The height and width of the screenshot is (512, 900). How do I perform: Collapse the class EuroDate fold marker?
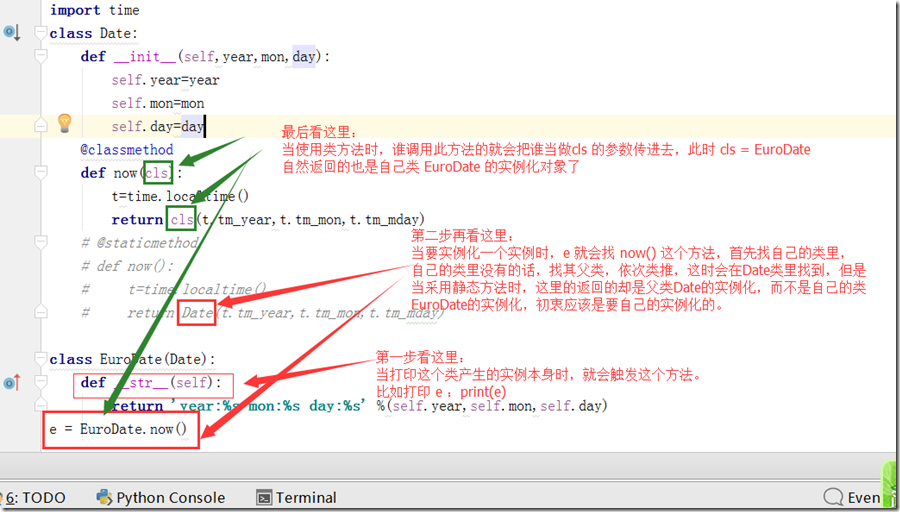pyautogui.click(x=41, y=359)
